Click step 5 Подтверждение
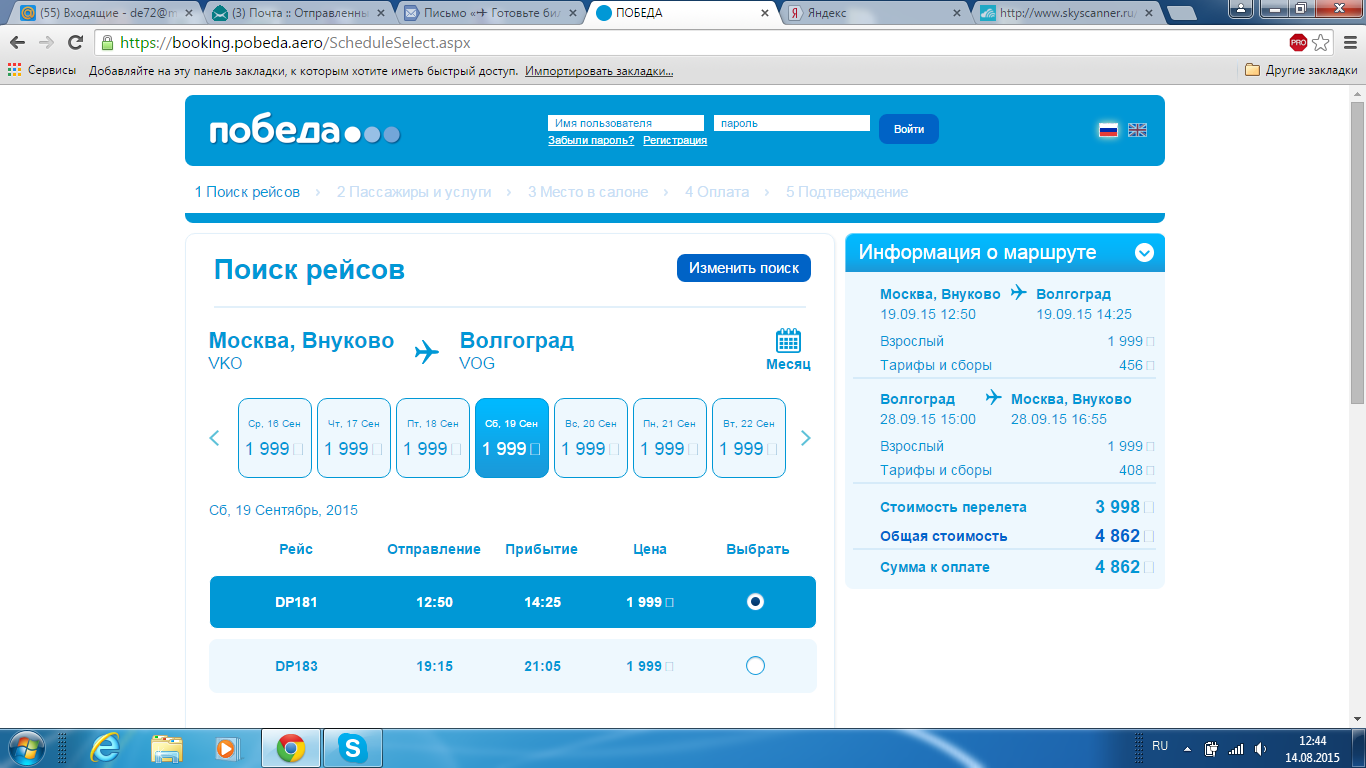The height and width of the screenshot is (768, 1366). pos(847,192)
